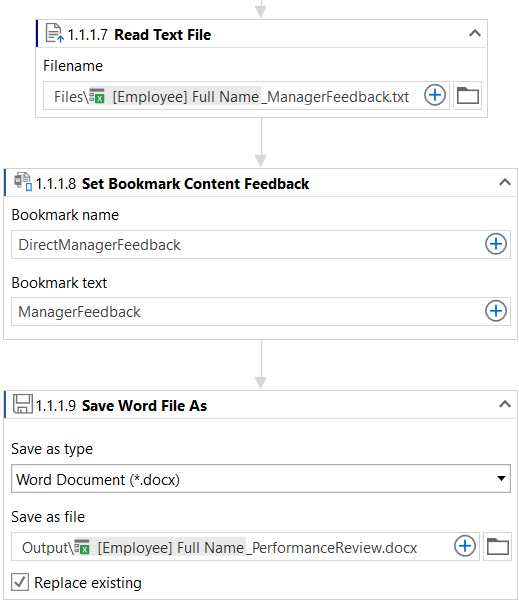Browse folder for Read Text File filename
The height and width of the screenshot is (601, 519).
[468, 95]
